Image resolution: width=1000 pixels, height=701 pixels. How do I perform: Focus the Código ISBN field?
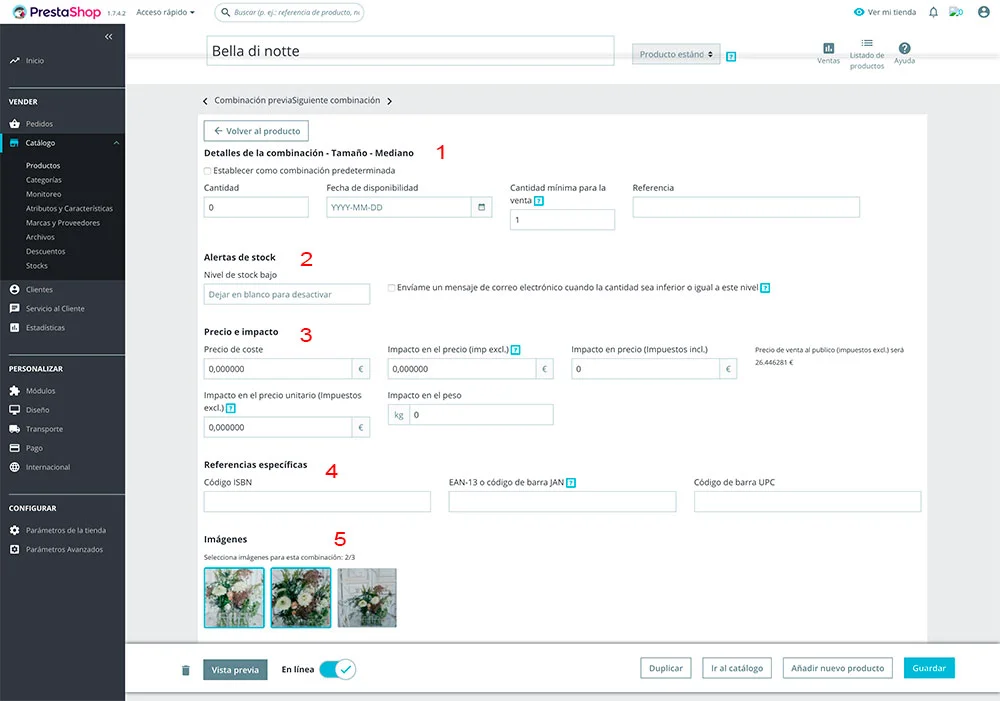pyautogui.click(x=318, y=501)
